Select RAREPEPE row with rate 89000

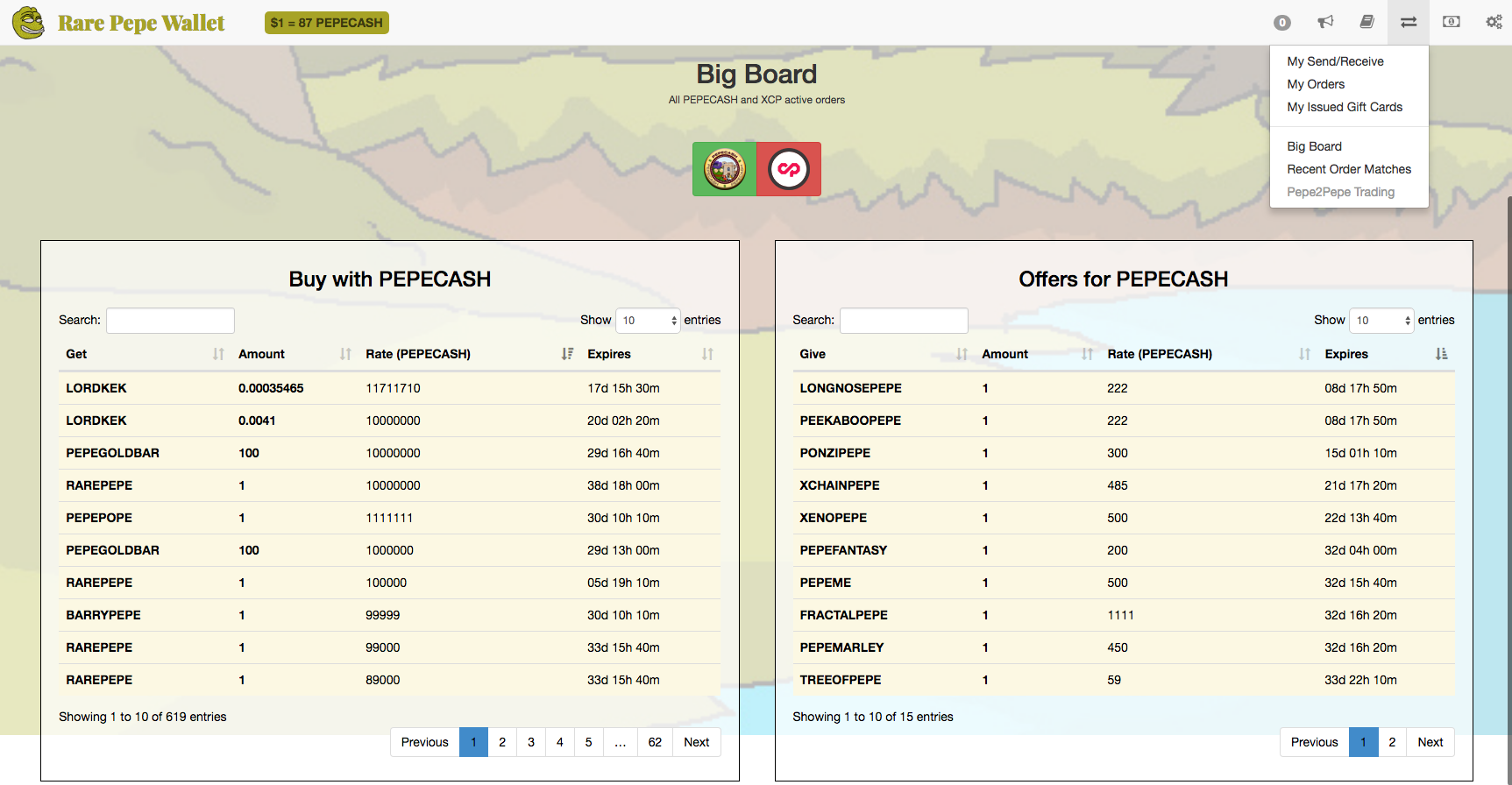[x=389, y=680]
